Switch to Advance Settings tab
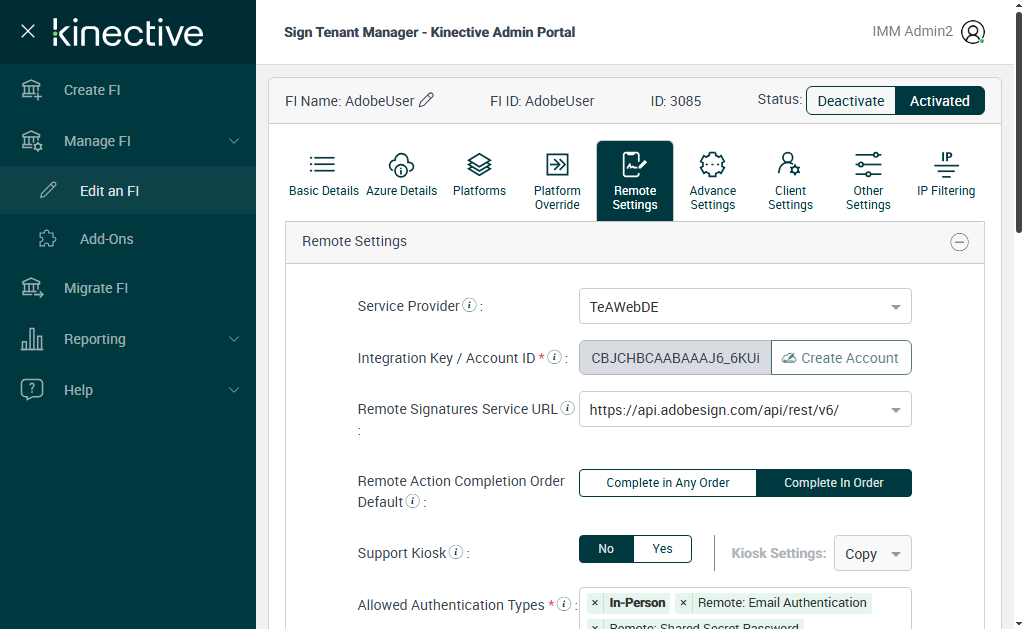Image resolution: width=1024 pixels, height=629 pixels. (x=712, y=181)
